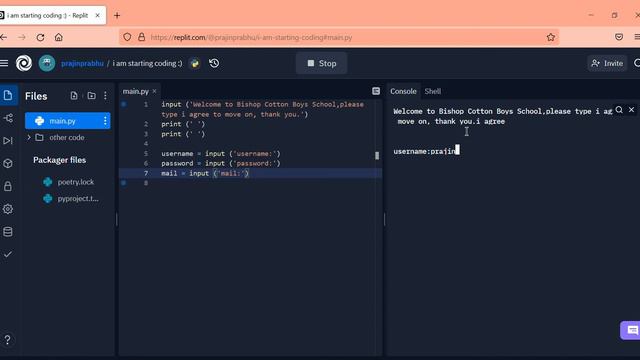
Task: Click the Replit logo icon
Action: coord(24,63)
